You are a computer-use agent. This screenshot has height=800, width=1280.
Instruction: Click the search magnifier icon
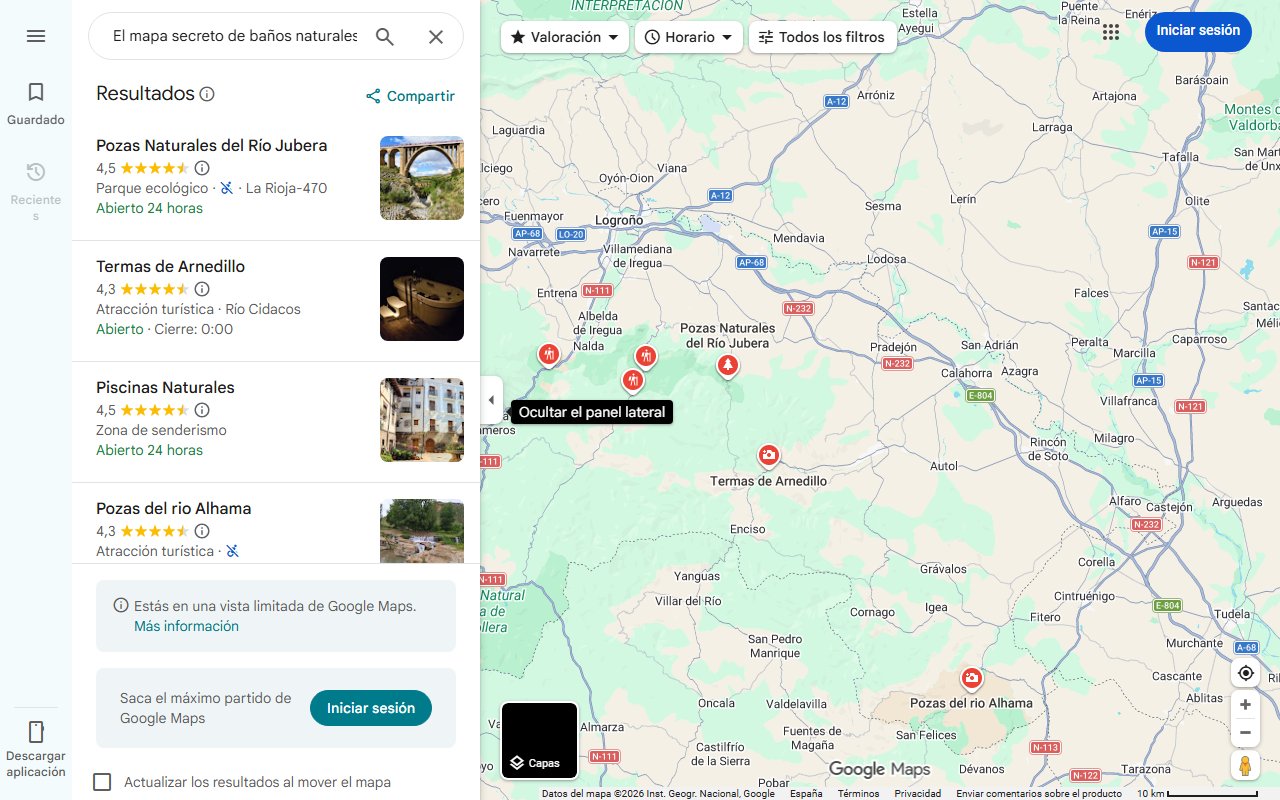coord(384,36)
